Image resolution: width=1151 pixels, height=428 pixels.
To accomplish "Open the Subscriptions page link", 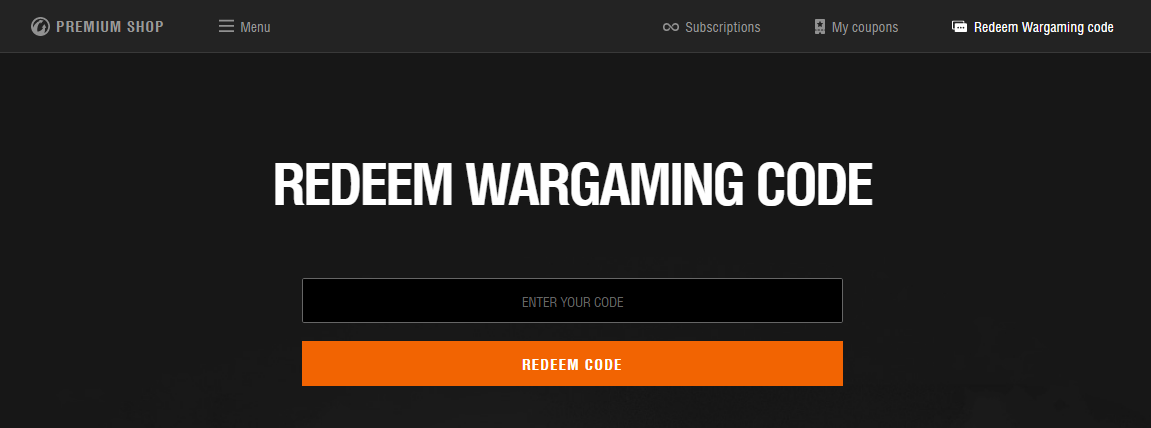I will pos(722,27).
